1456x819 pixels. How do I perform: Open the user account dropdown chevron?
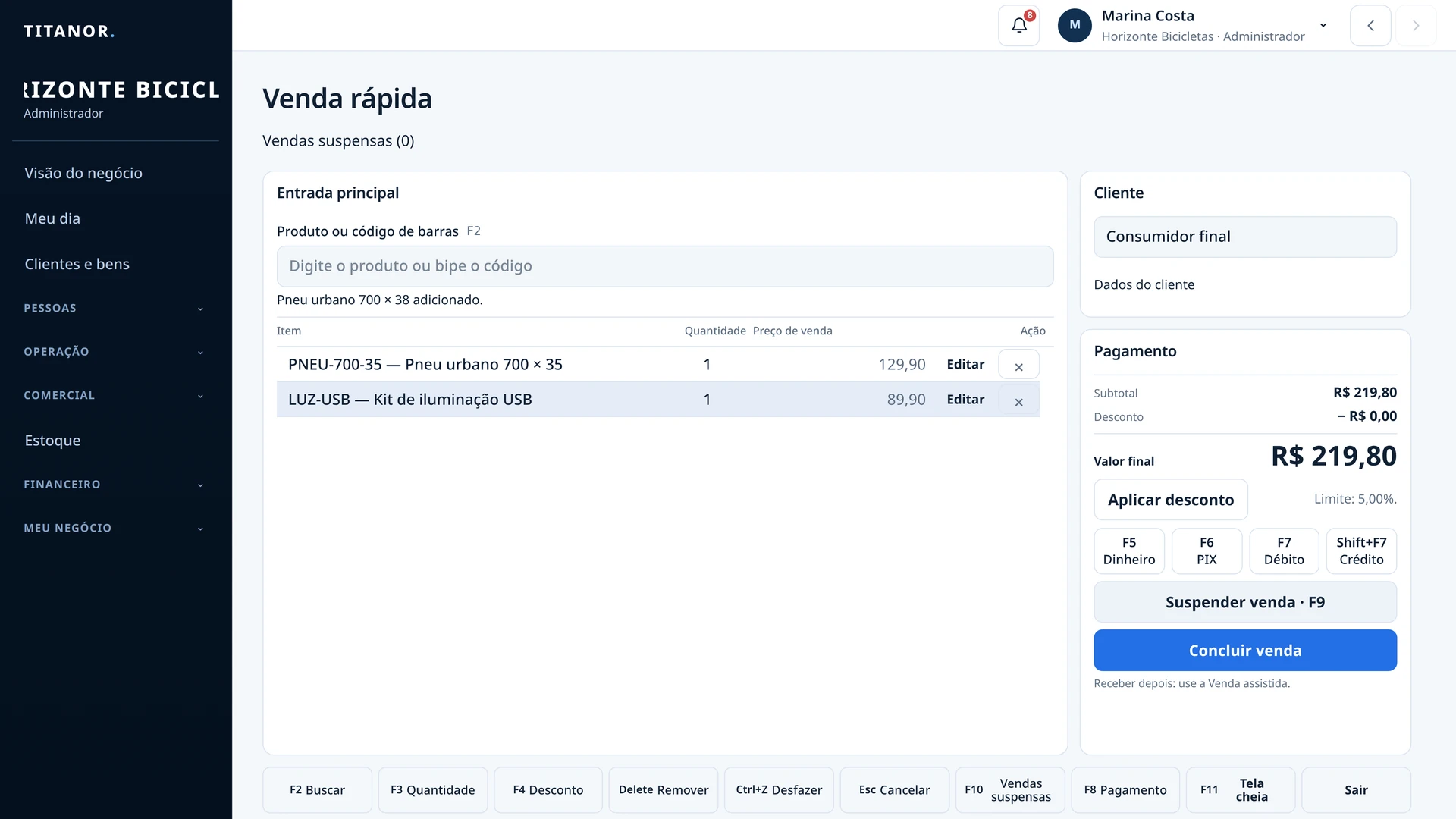1323,25
